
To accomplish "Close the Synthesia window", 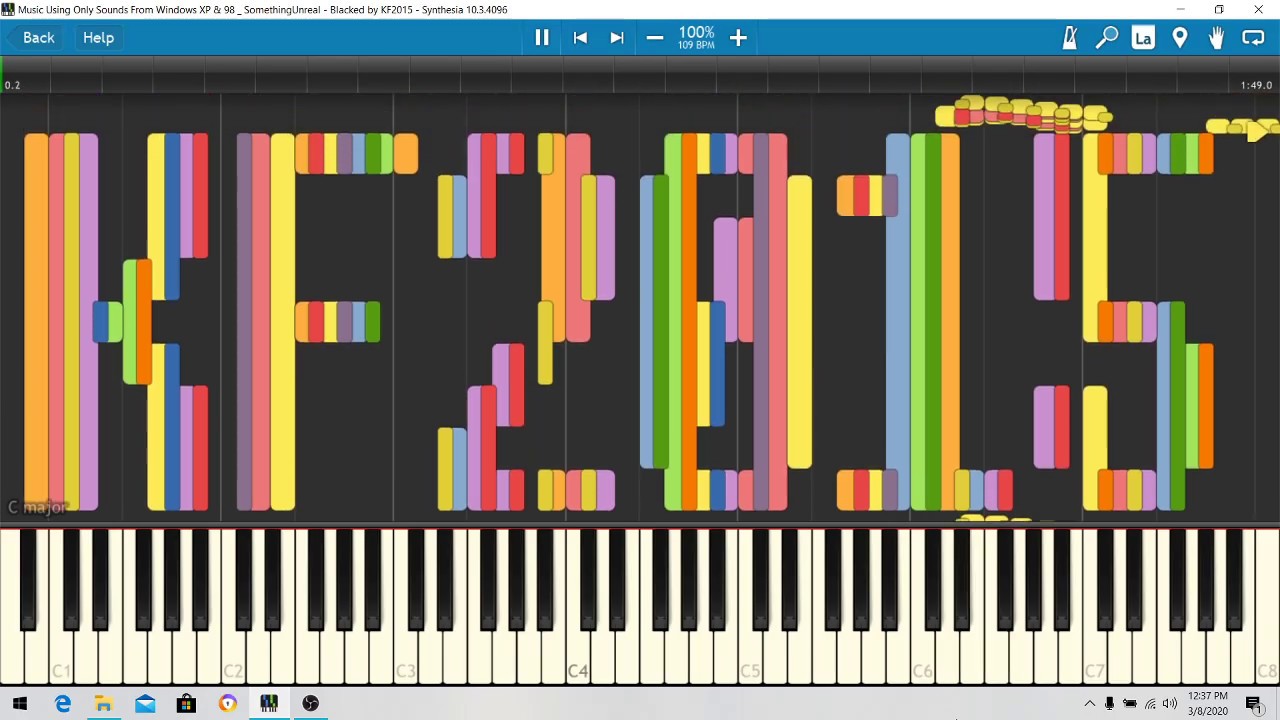I will coord(1258,9).
